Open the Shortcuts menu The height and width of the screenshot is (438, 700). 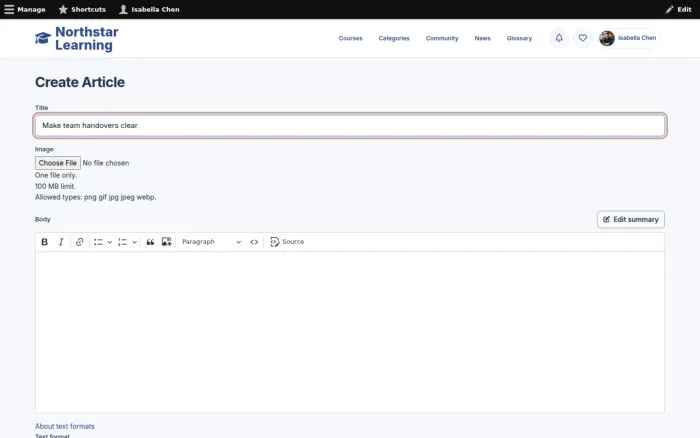(82, 9)
